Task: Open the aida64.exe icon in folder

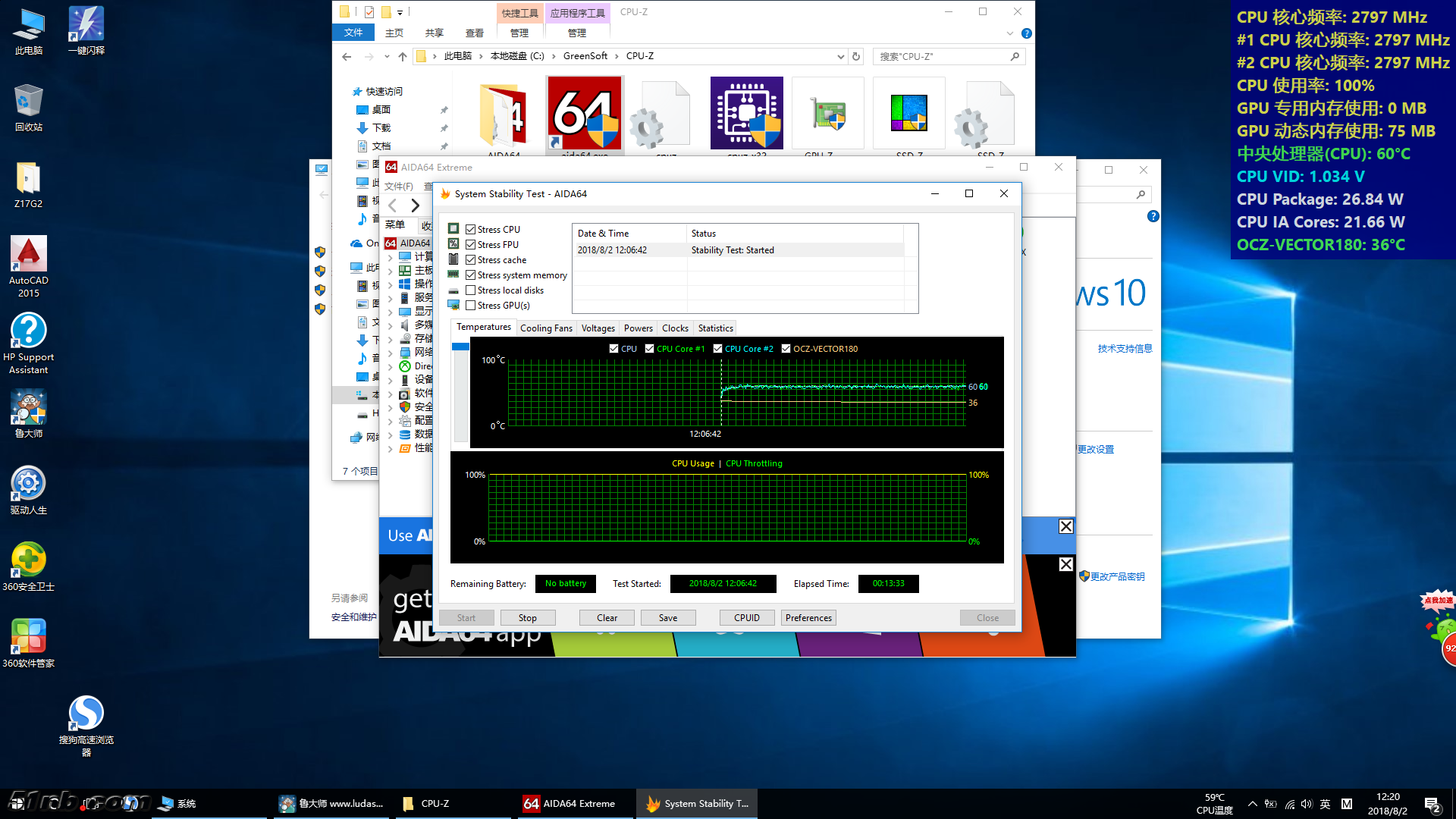Action: [x=584, y=114]
